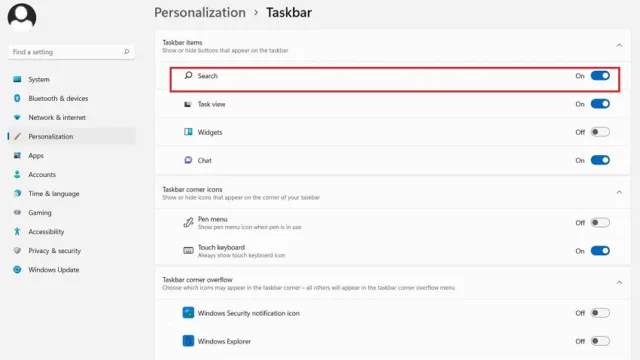Image resolution: width=640 pixels, height=360 pixels.
Task: Click the Windows Explorer row label
Action: point(224,341)
